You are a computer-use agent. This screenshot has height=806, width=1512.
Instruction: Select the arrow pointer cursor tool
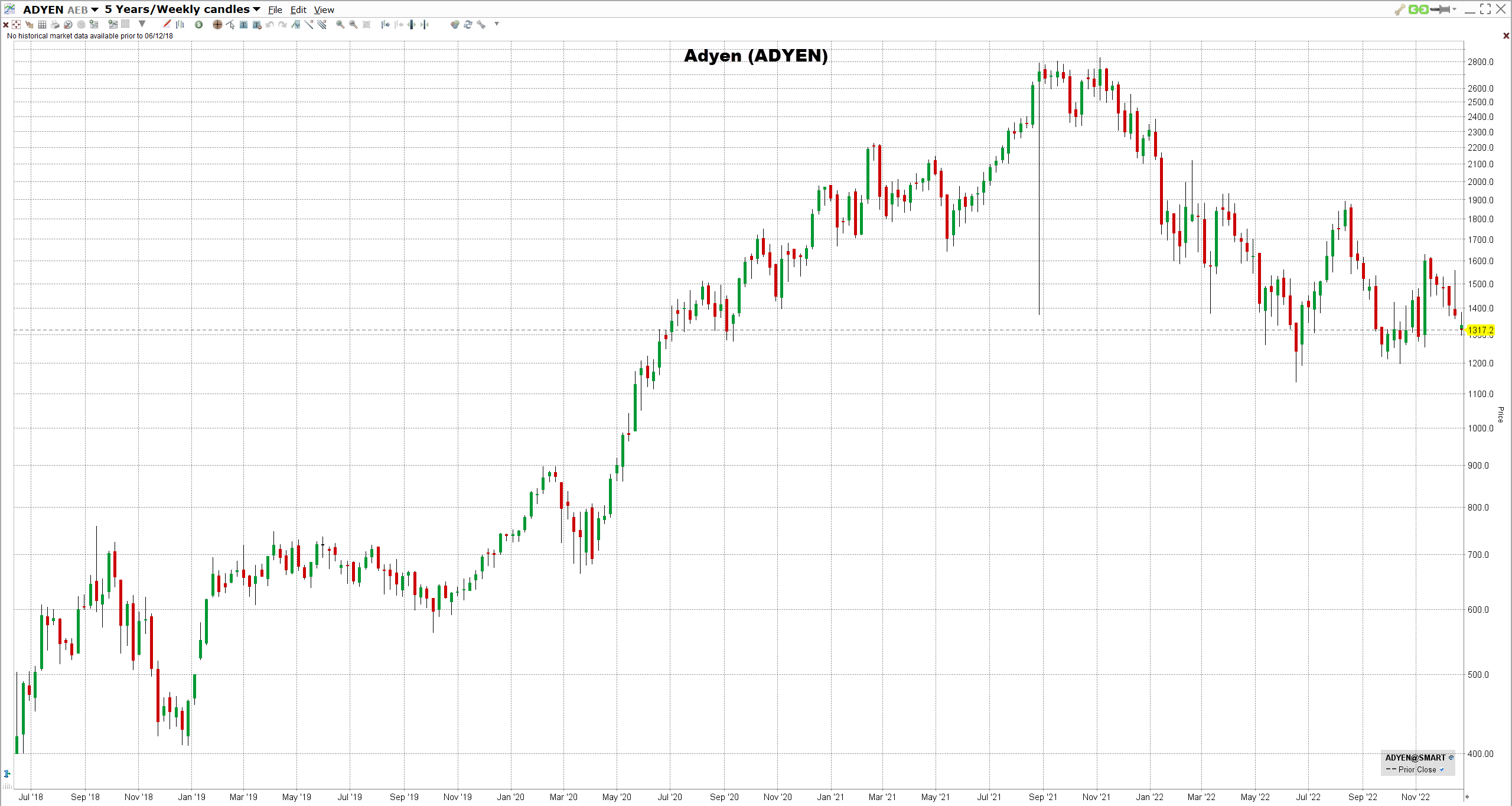[x=230, y=24]
